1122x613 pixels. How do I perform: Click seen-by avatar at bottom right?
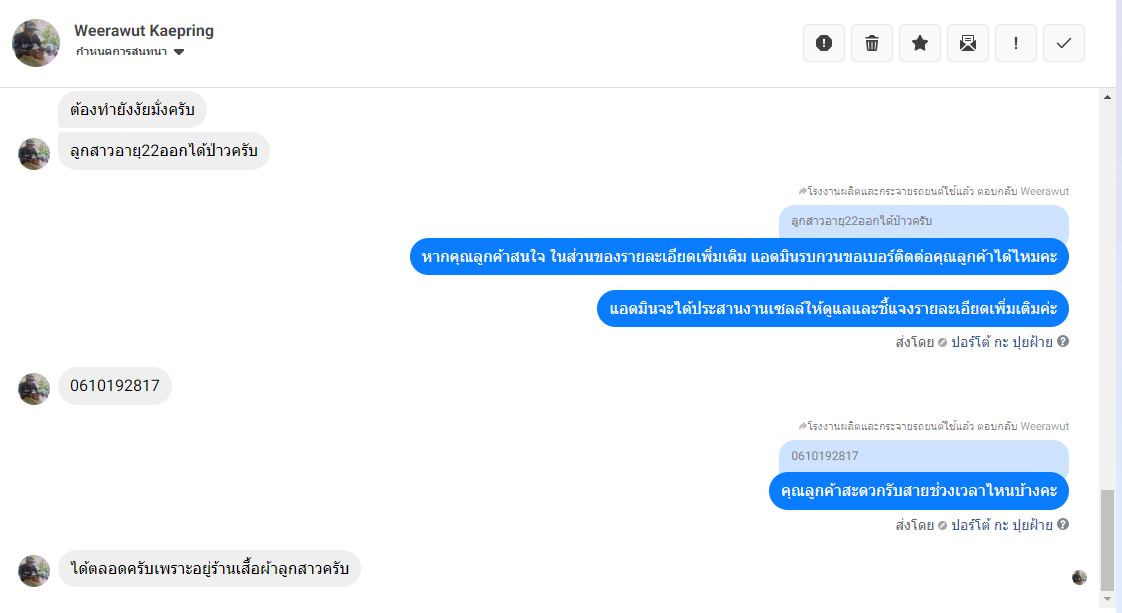pyautogui.click(x=1079, y=577)
